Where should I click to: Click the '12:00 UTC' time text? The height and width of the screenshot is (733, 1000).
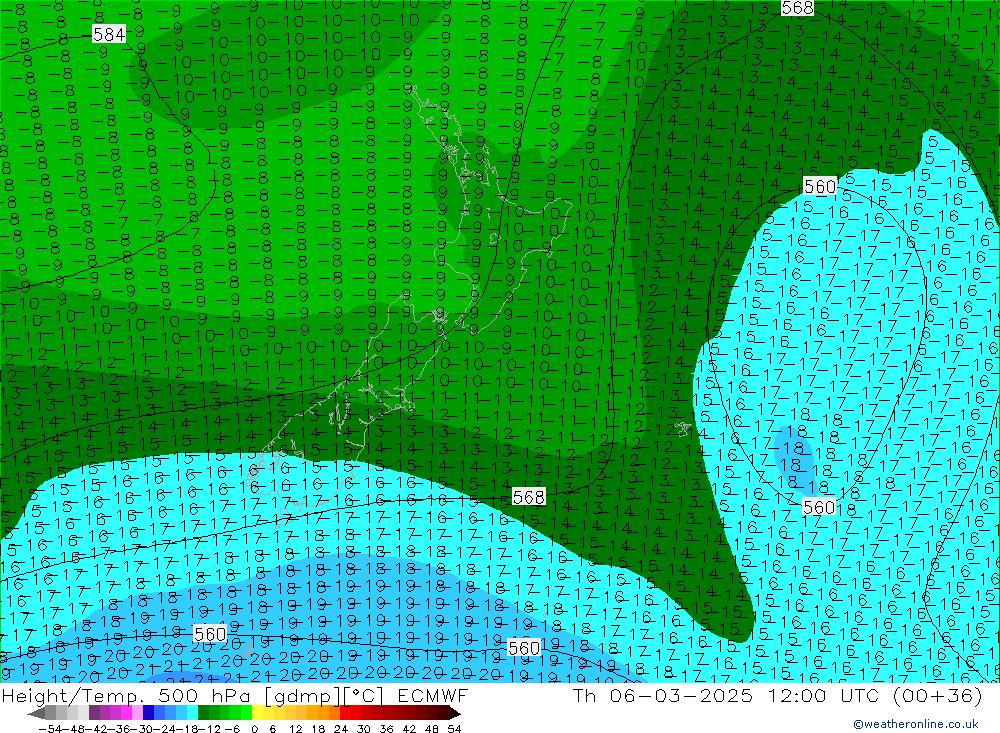click(x=824, y=696)
